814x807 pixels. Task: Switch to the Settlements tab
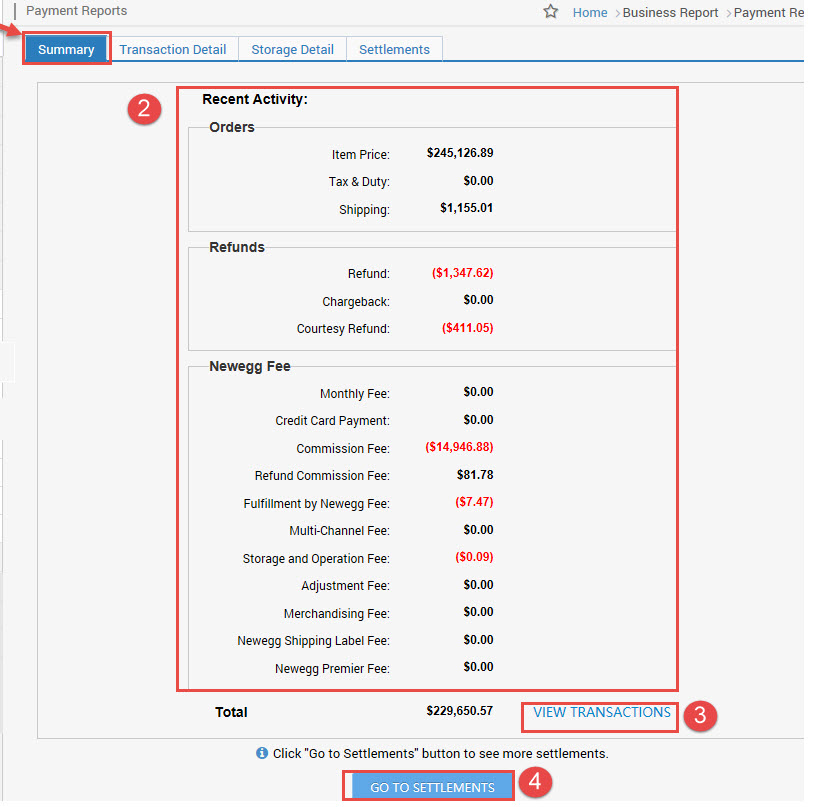point(394,48)
